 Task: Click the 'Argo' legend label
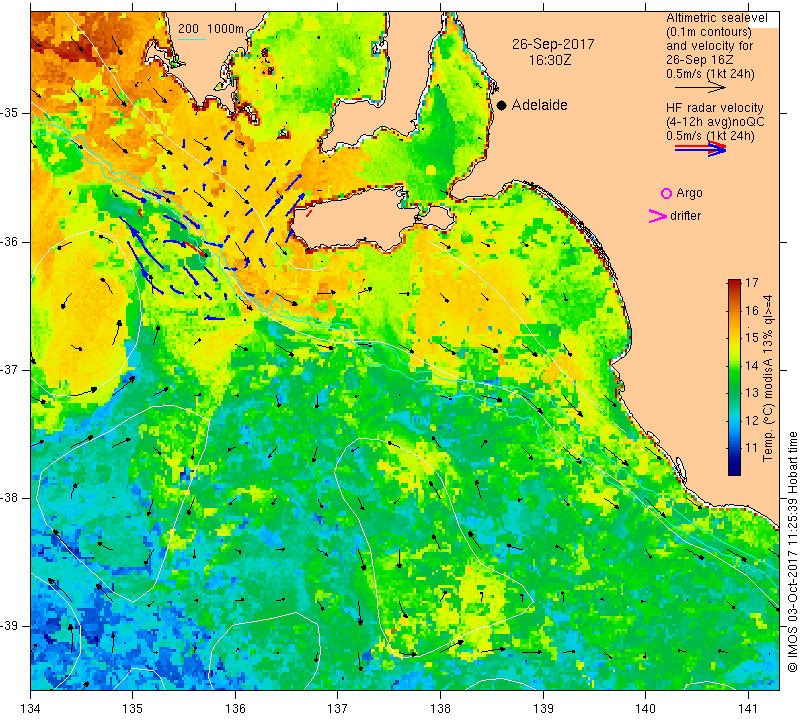689,193
